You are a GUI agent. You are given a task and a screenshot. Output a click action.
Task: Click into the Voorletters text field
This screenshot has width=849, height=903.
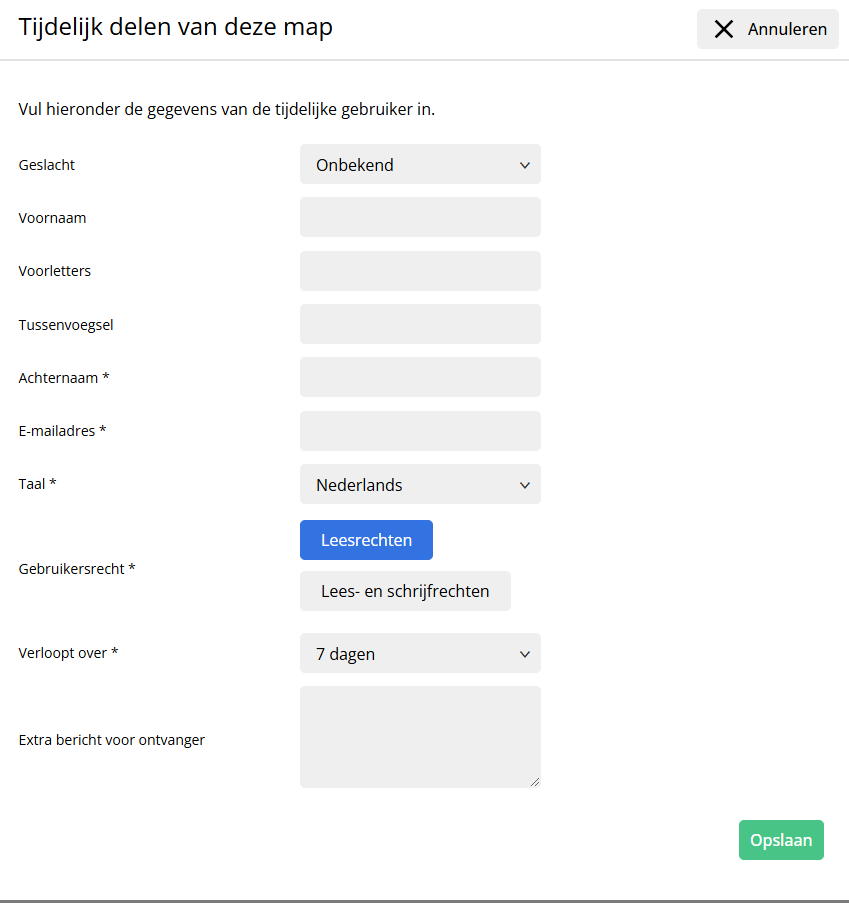coord(420,271)
